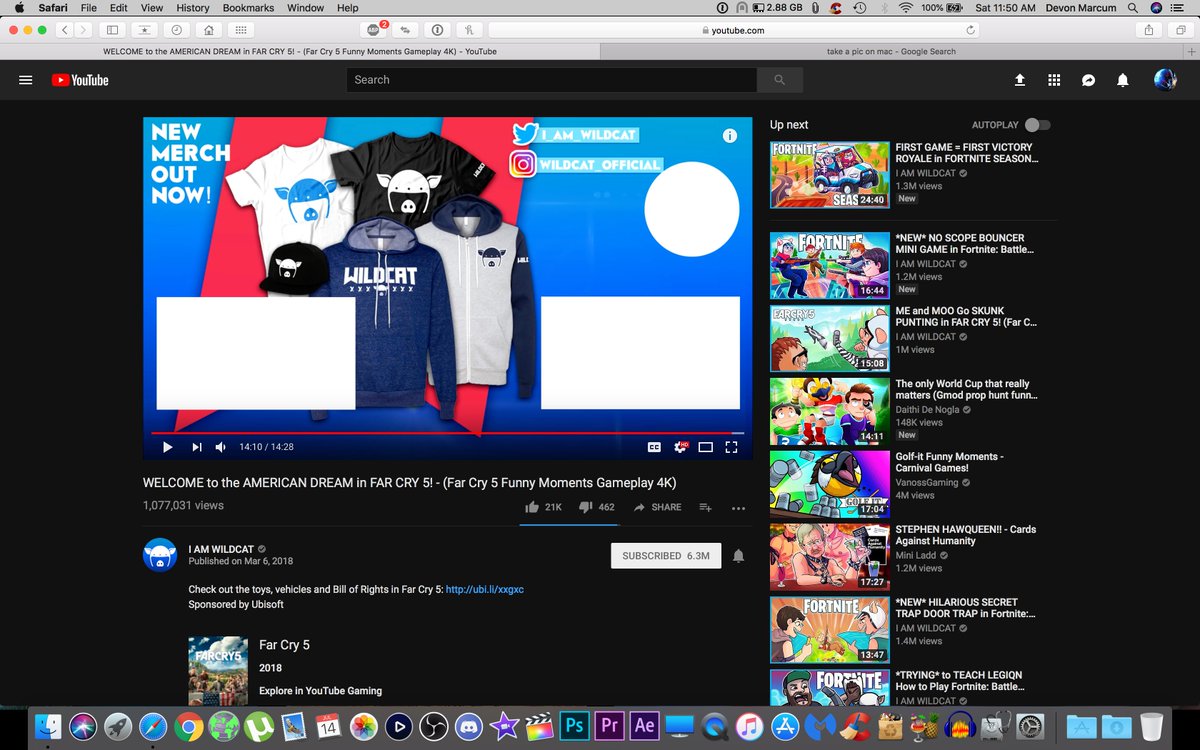
Task: Open the player settings gear
Action: [680, 447]
